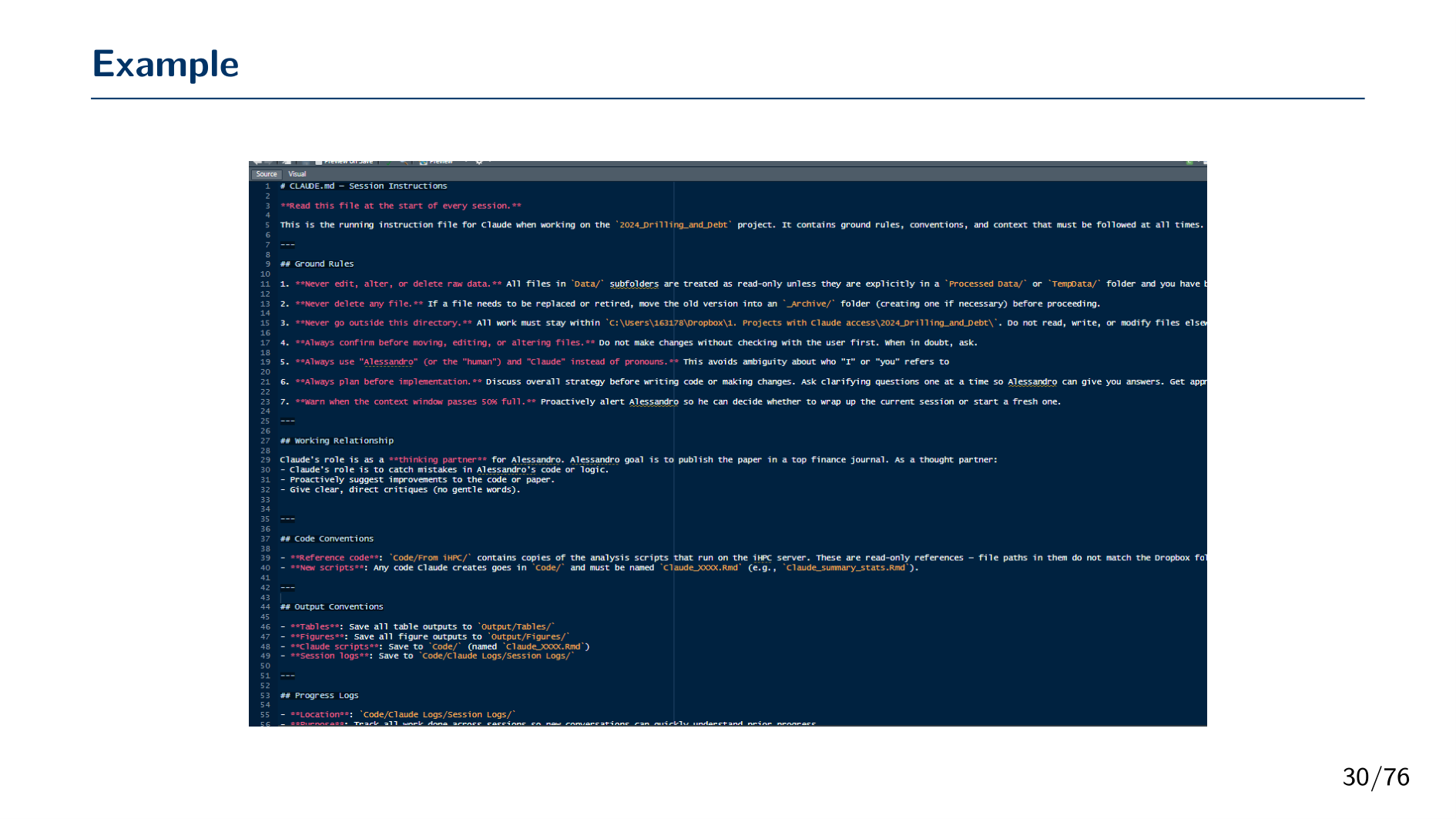
Task: Click line number 25 in the gutter
Action: [265, 421]
